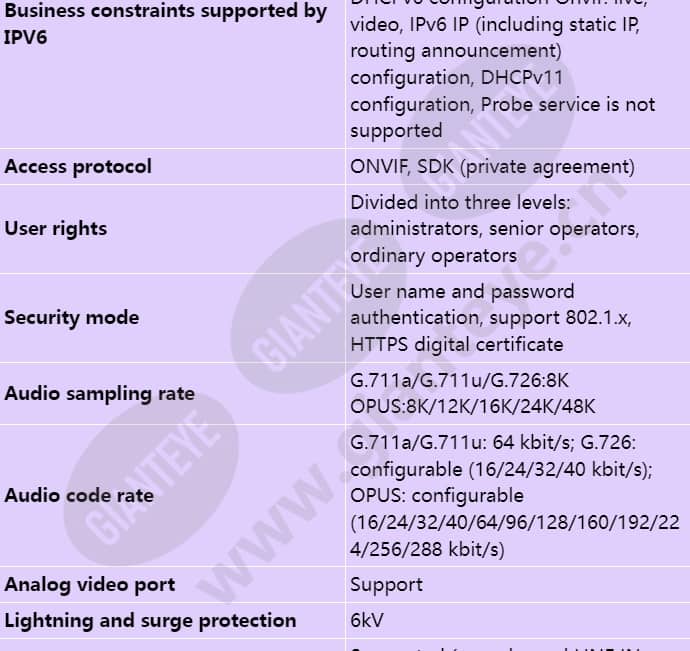Click the Audio code rate label
The width and height of the screenshot is (690, 651).
click(79, 496)
